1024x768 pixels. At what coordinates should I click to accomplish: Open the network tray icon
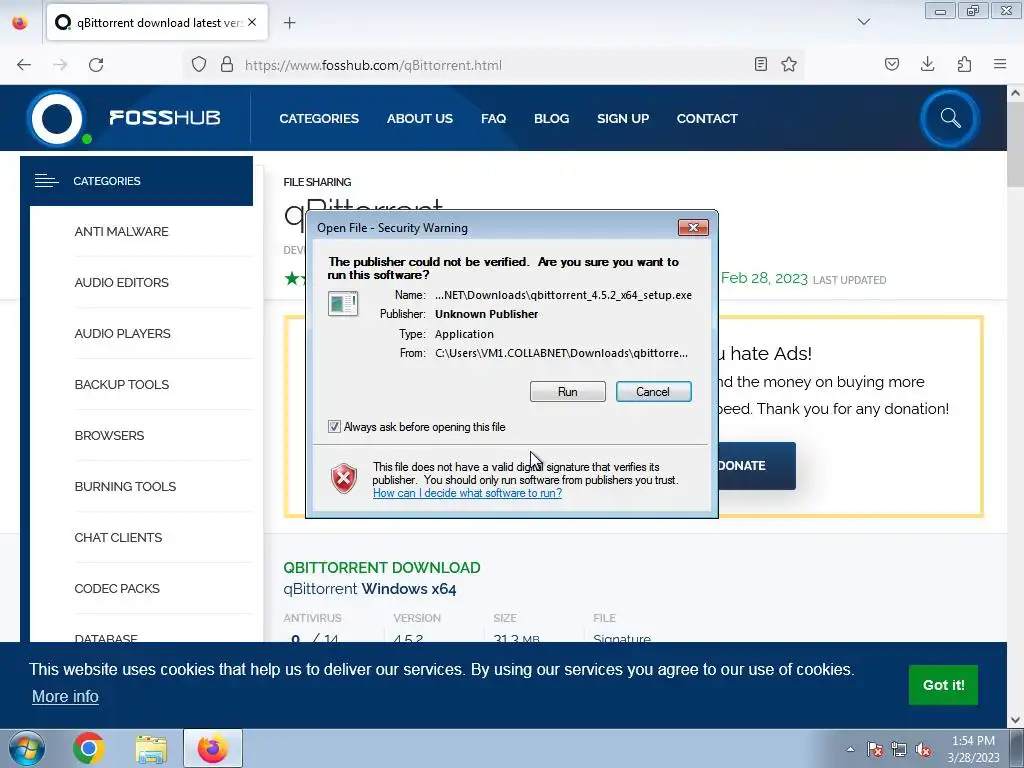coord(899,749)
